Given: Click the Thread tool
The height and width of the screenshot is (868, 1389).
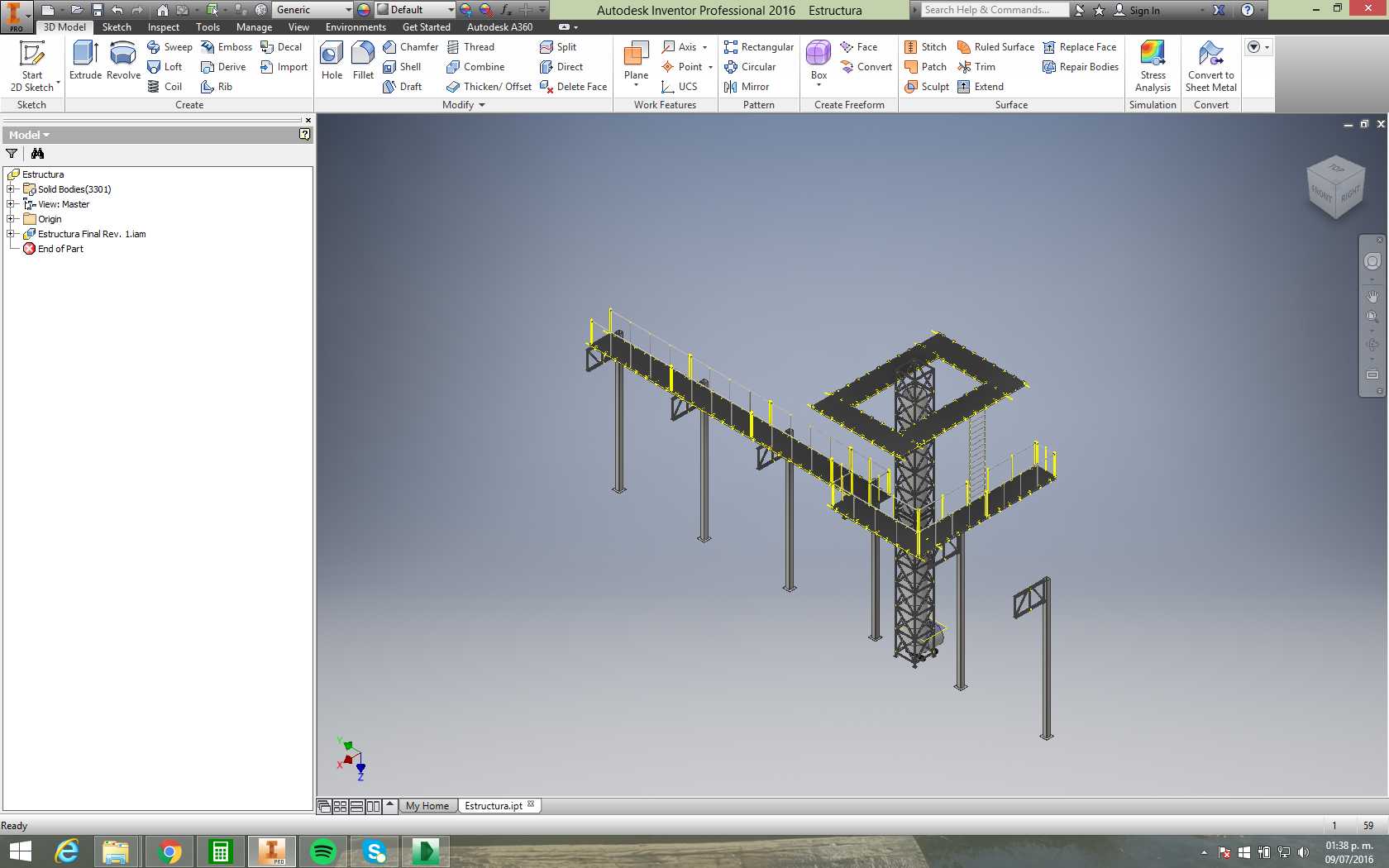Looking at the screenshot, I should (470, 47).
